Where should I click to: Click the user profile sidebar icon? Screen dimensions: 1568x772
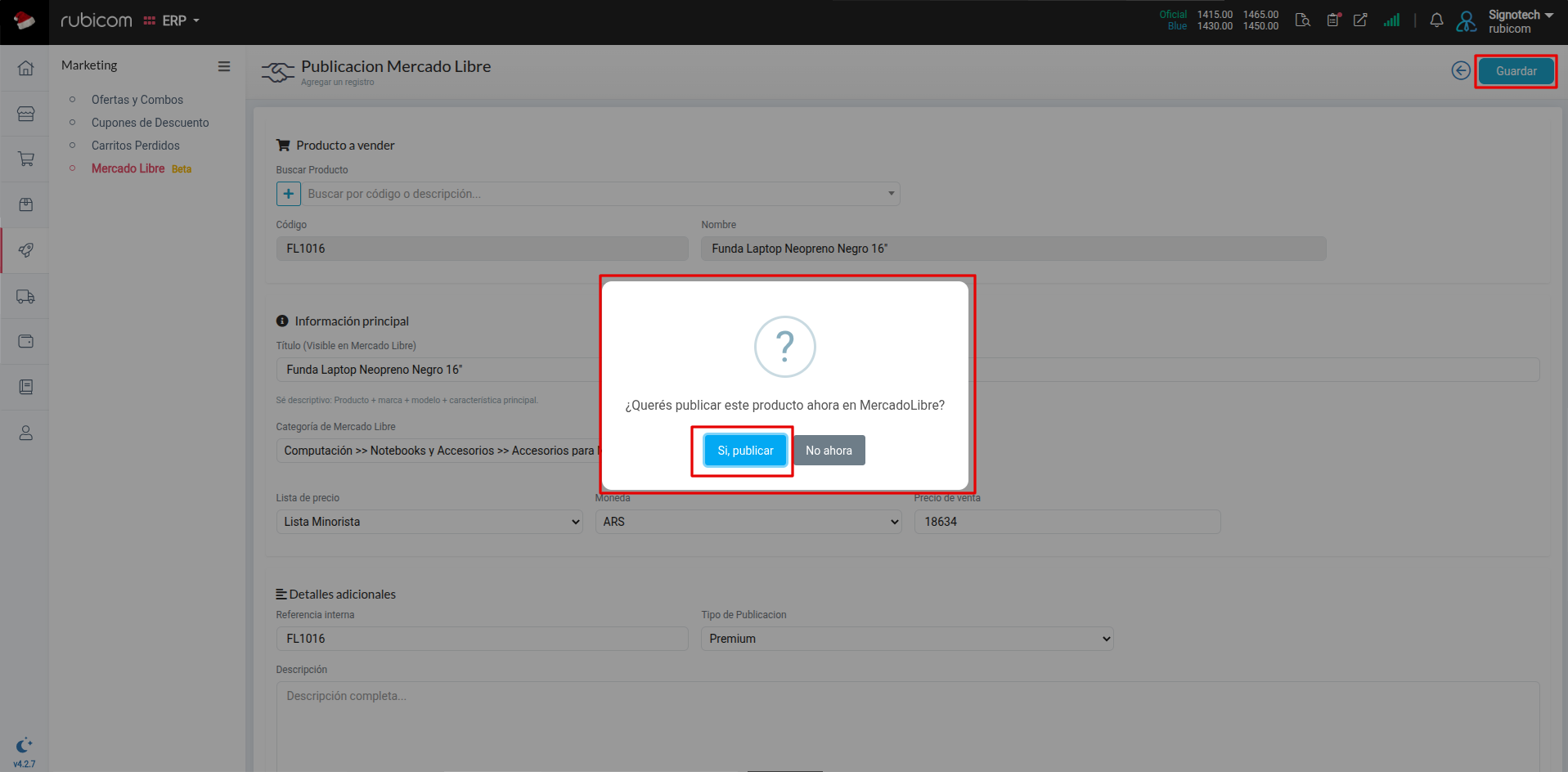pyautogui.click(x=25, y=433)
